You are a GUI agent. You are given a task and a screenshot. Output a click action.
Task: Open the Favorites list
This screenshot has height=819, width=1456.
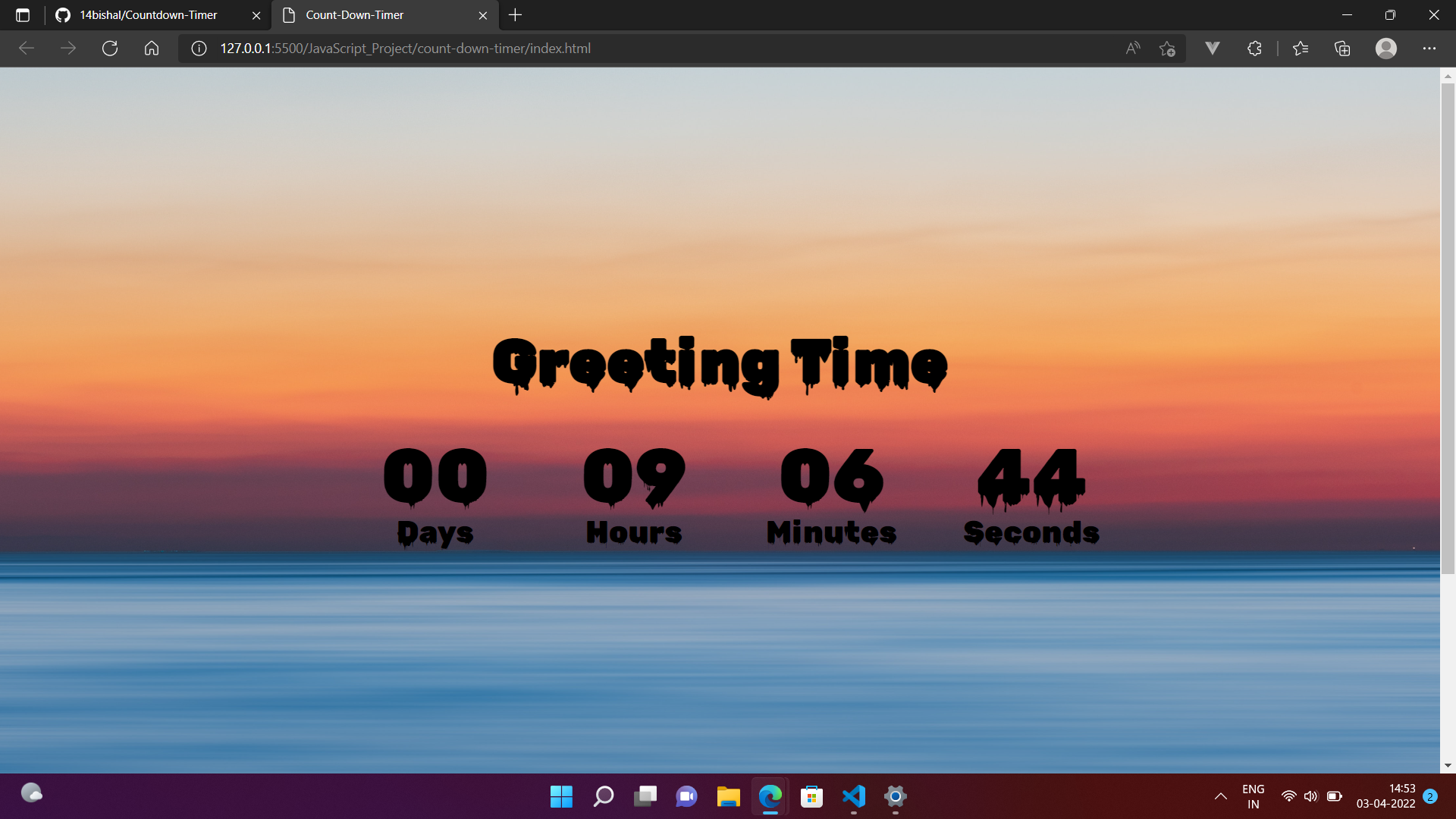point(1300,48)
